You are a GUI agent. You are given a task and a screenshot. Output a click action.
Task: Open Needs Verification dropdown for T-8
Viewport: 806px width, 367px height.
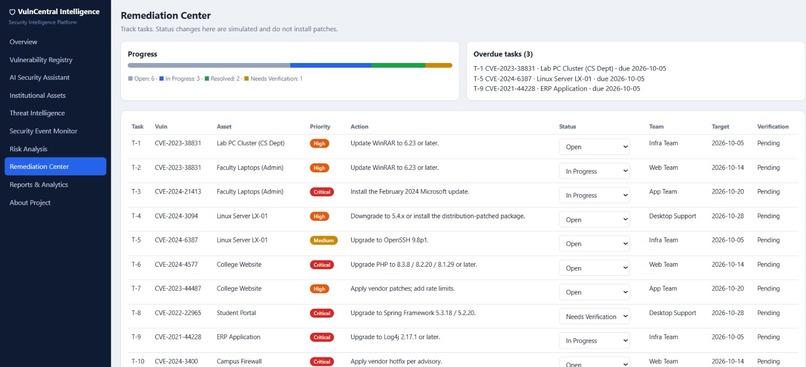point(595,317)
